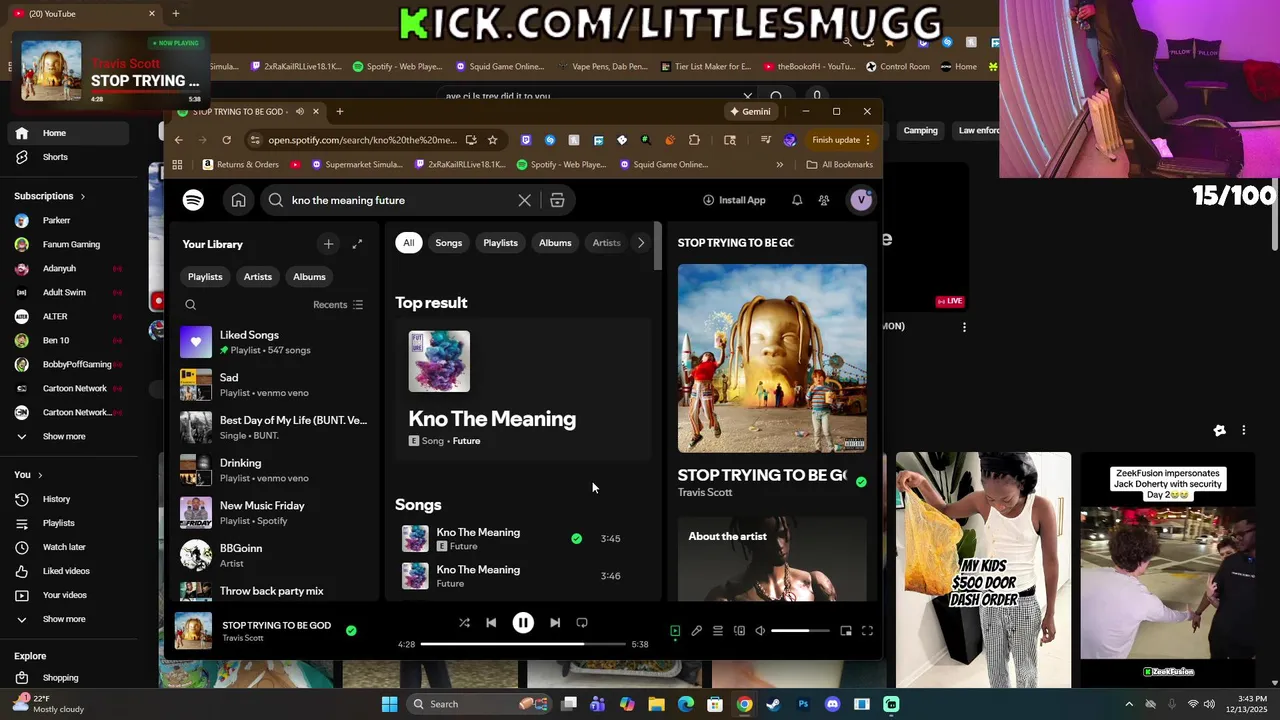
Task: Select Albums search filter
Action: point(555,243)
